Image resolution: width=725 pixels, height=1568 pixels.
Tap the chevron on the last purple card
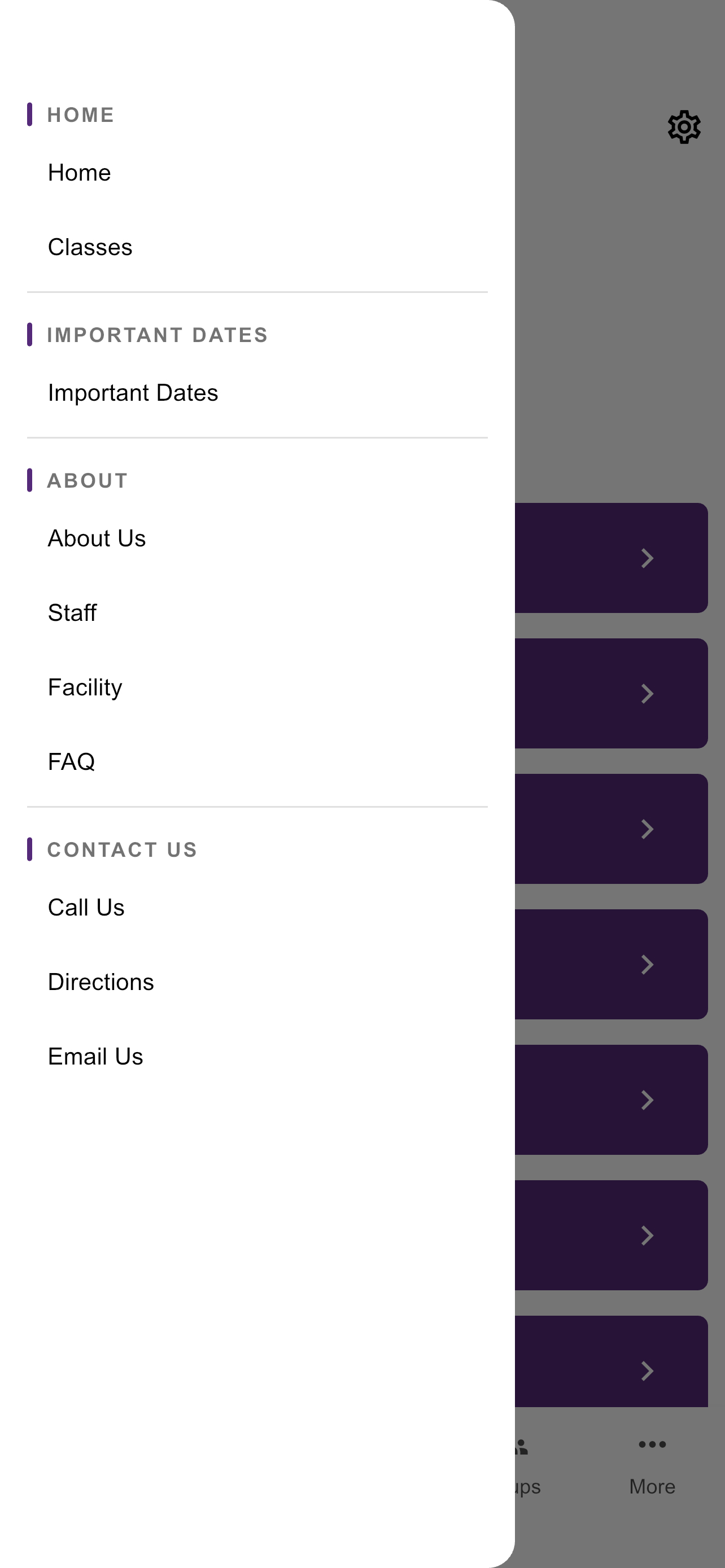(x=647, y=1370)
